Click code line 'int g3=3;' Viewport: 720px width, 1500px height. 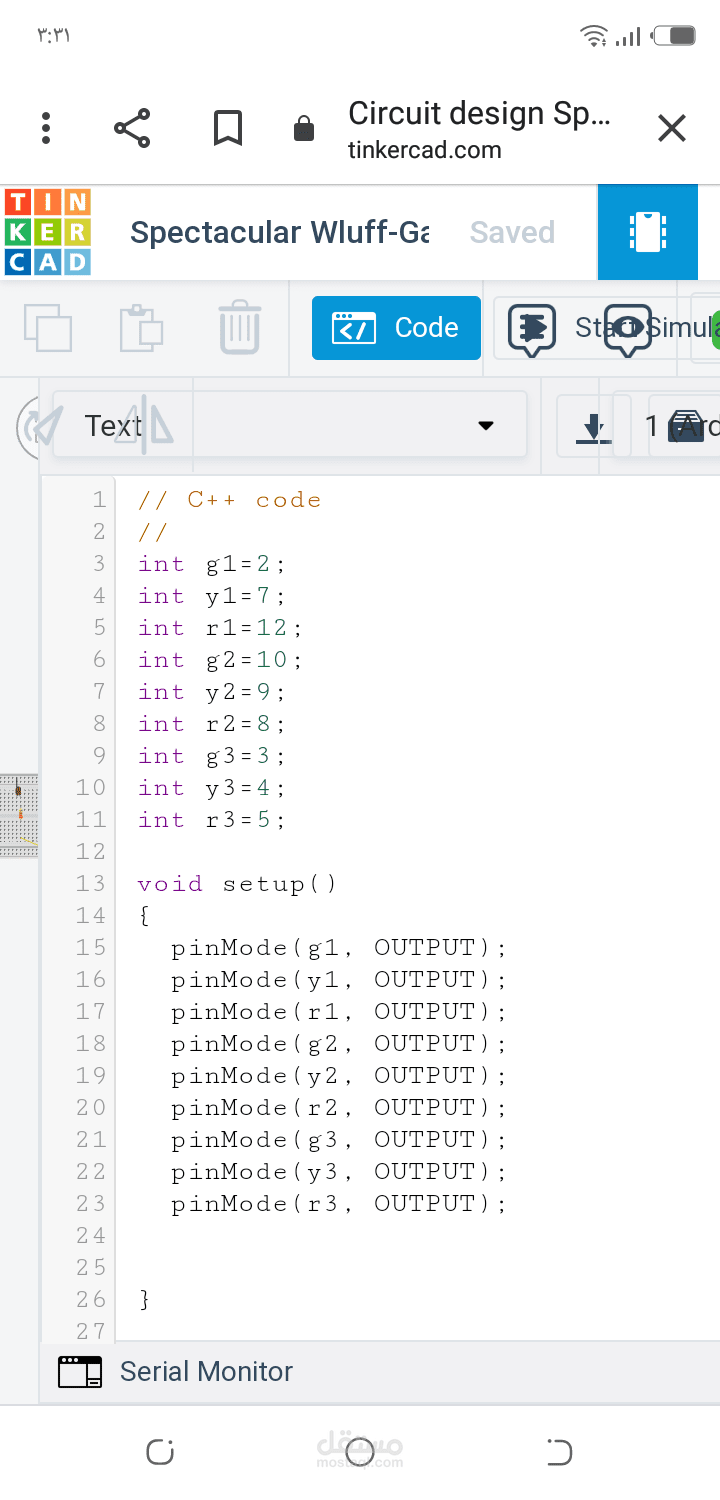click(212, 756)
